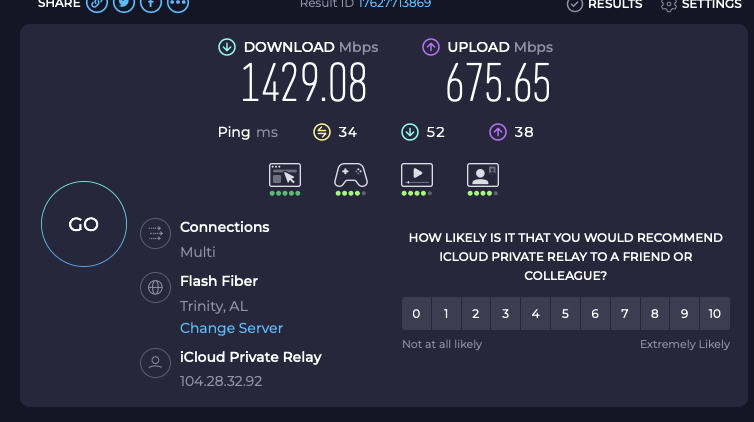Open more share options ellipsis icon
Screen dimensions: 754x422
[x=178, y=4]
